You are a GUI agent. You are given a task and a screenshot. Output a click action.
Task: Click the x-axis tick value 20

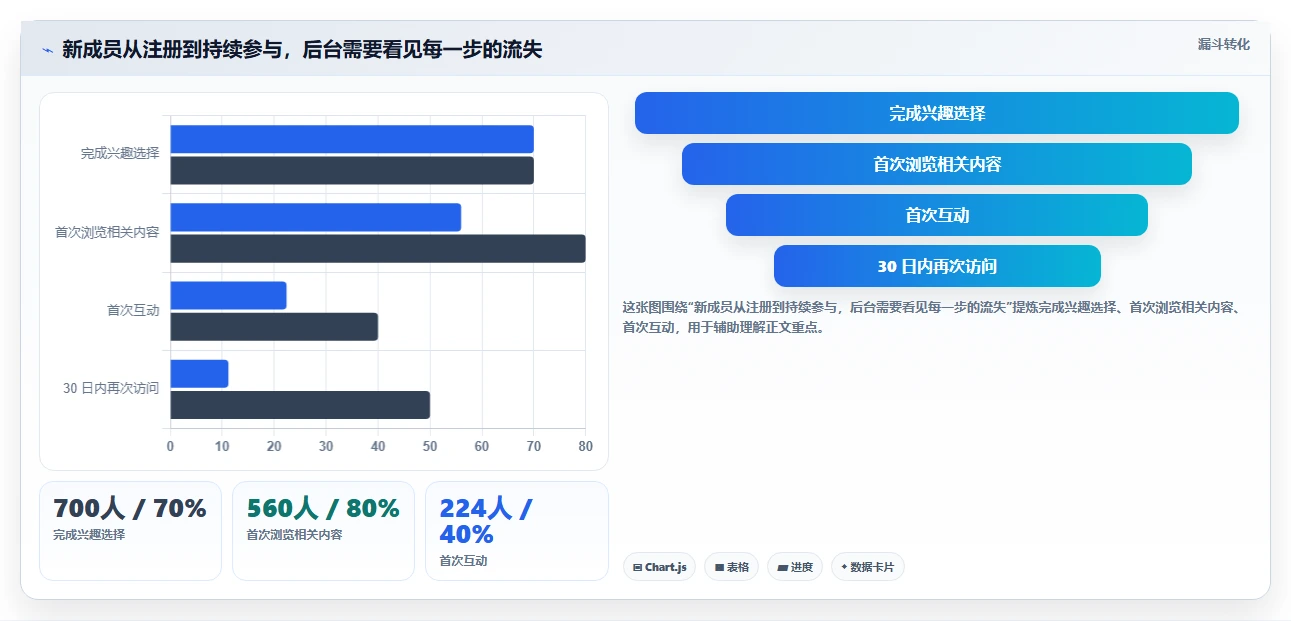(274, 446)
